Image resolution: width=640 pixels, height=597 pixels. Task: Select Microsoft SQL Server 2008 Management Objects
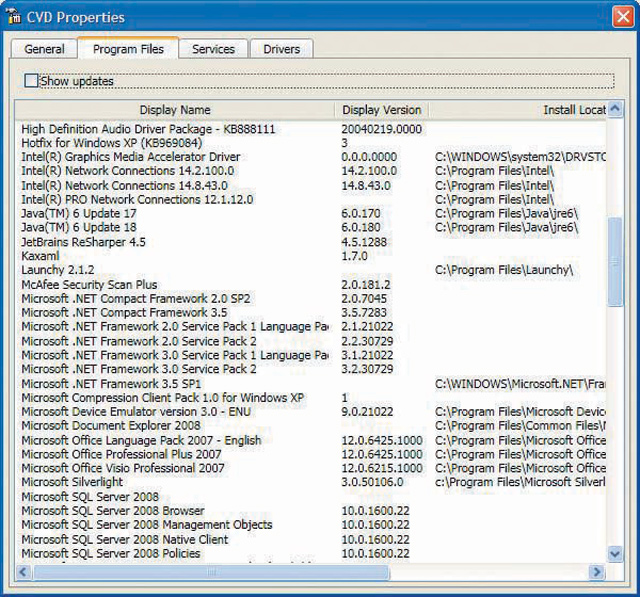point(147,524)
